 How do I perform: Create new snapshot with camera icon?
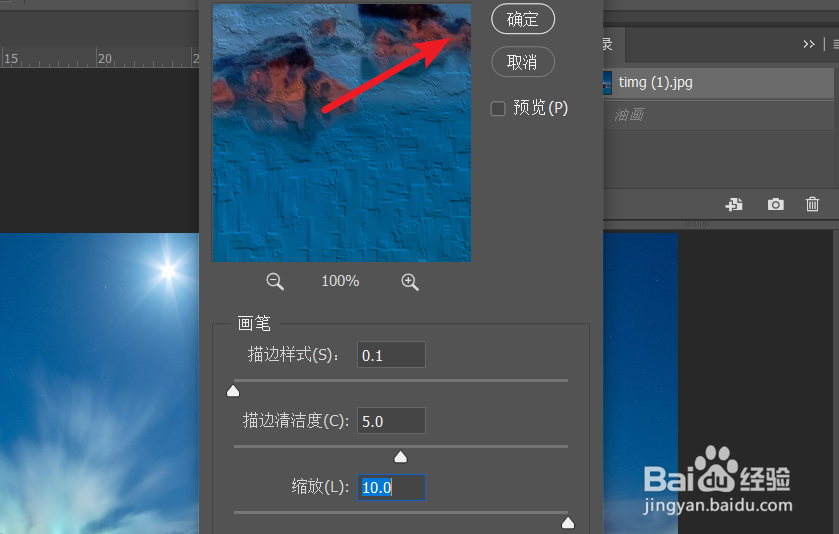[x=775, y=204]
